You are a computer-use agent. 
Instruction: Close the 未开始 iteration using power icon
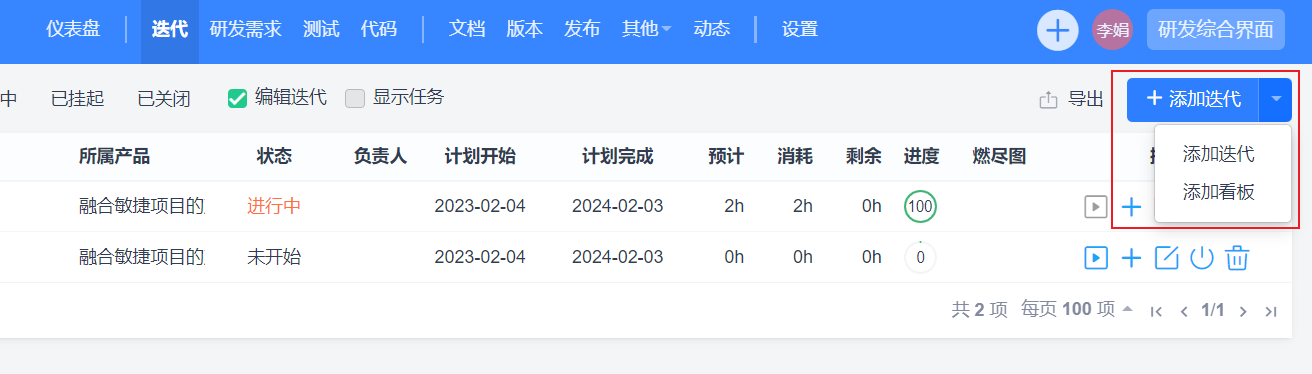click(x=1202, y=258)
